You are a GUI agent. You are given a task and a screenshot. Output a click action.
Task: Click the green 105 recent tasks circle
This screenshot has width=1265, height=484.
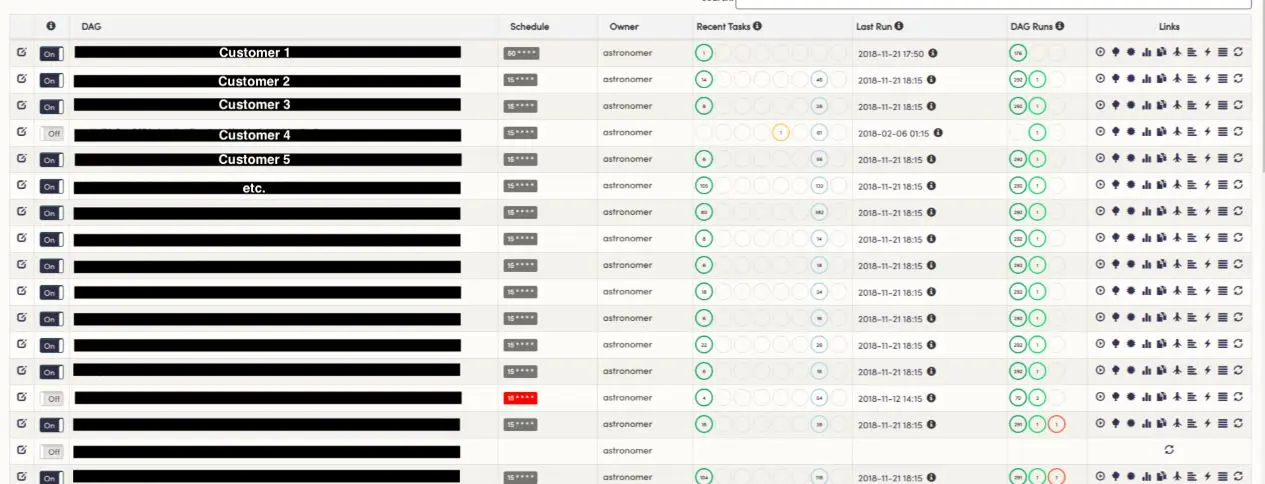click(704, 185)
